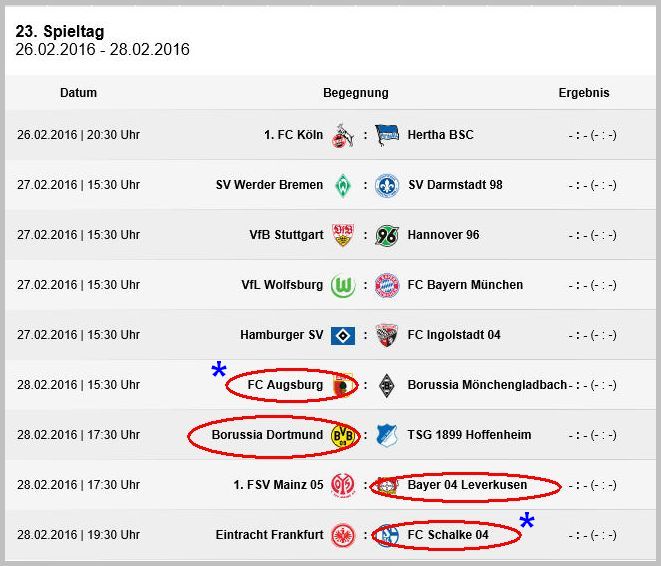Screen dimensions: 661x566
Task: Click the Borussia Mönchengladbach diamond logo
Action: [387, 385]
